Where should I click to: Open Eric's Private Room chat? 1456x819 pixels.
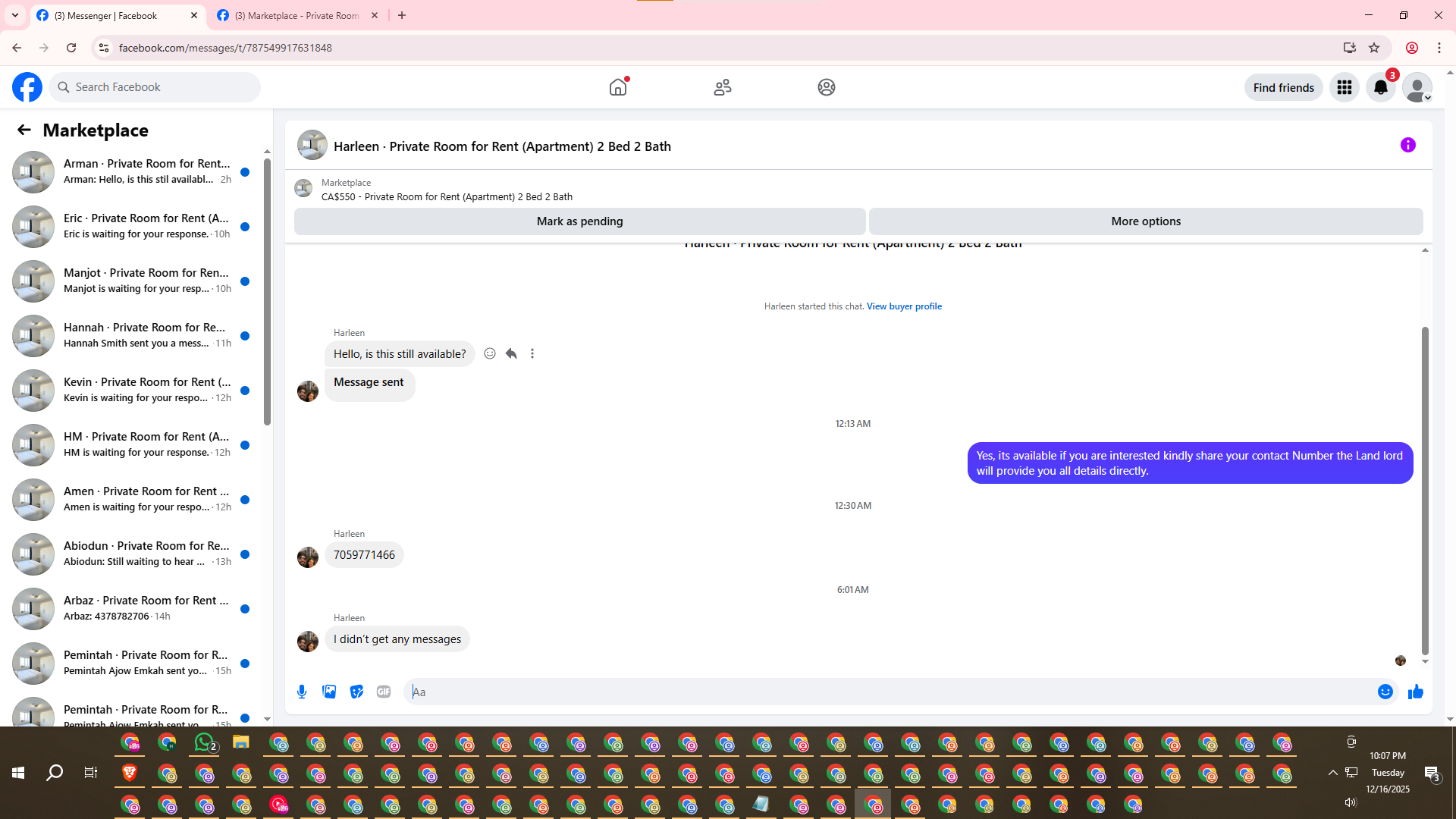pyautogui.click(x=132, y=226)
